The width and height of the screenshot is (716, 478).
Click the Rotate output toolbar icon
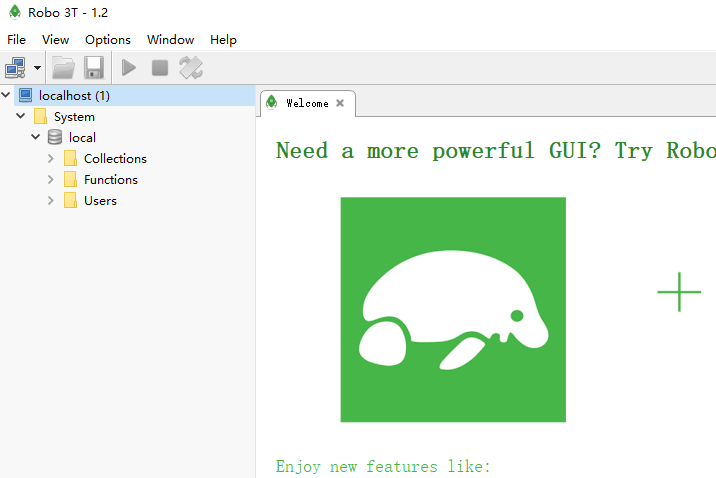click(x=191, y=68)
